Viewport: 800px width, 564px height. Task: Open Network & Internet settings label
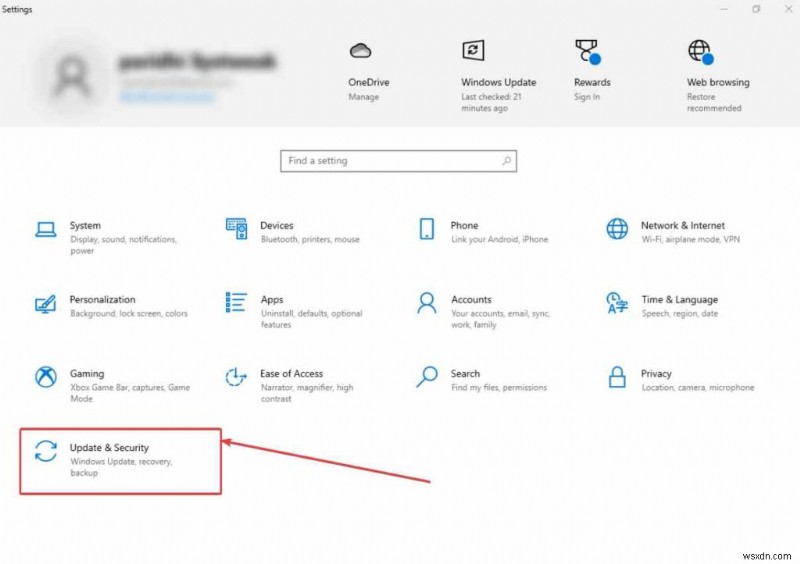click(x=683, y=225)
